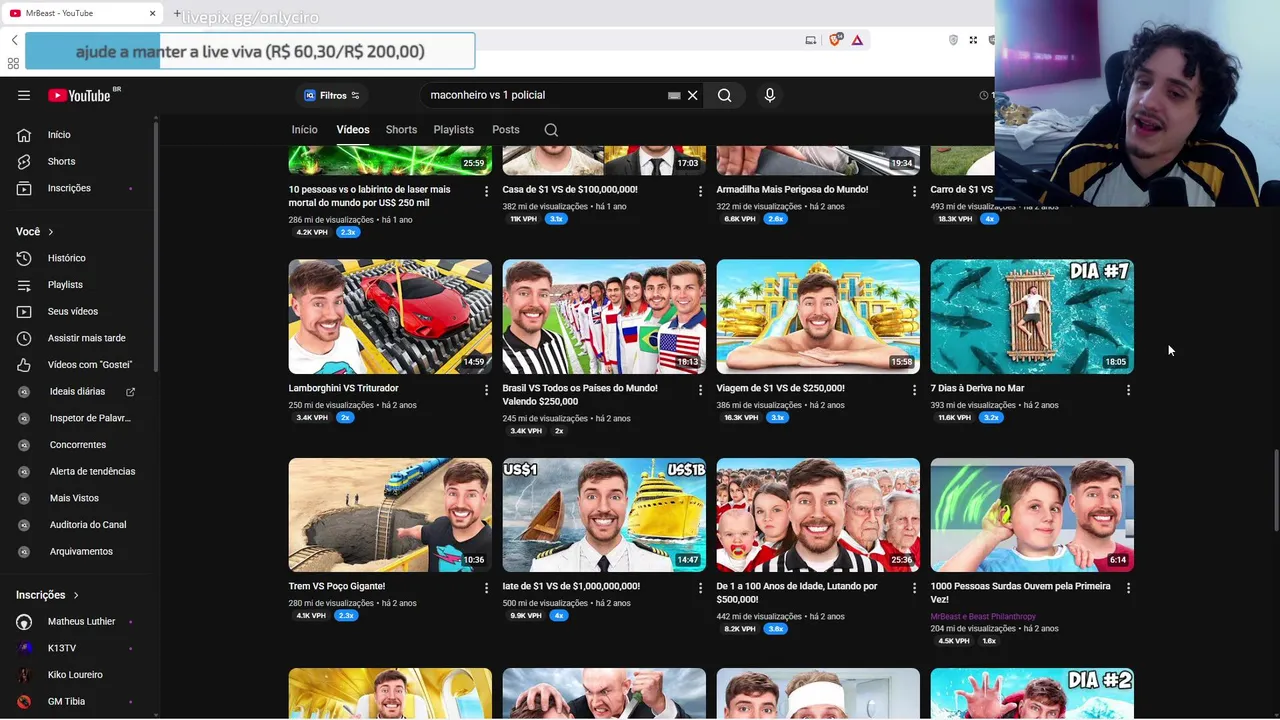The height and width of the screenshot is (720, 1280).
Task: Start voice search with microphone icon
Action: [x=769, y=95]
